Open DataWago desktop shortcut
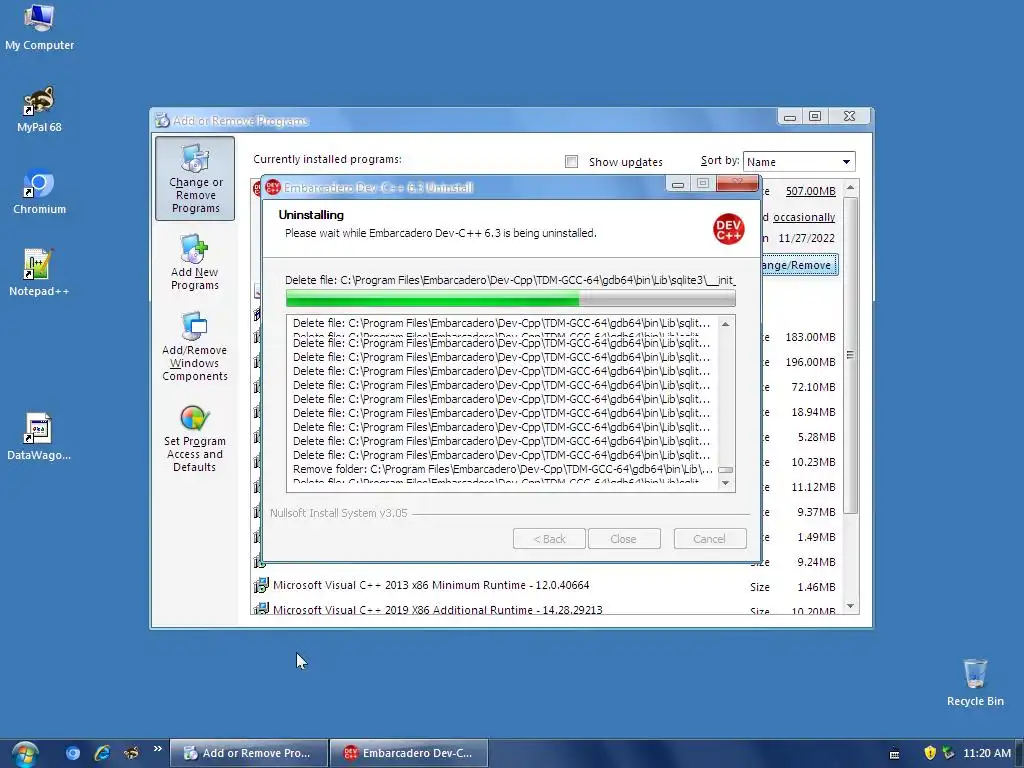Screen dimensions: 1024x768 coord(39,436)
